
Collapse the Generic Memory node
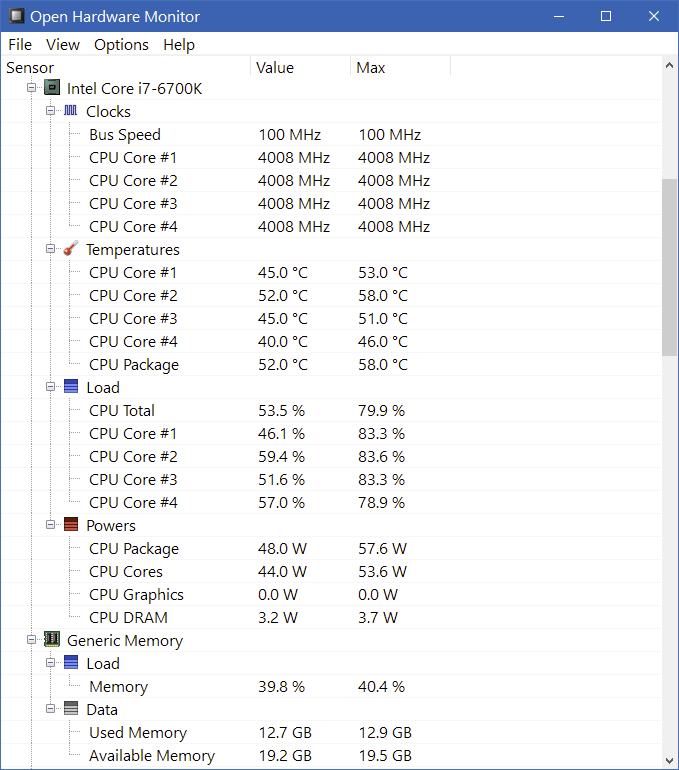tap(31, 640)
